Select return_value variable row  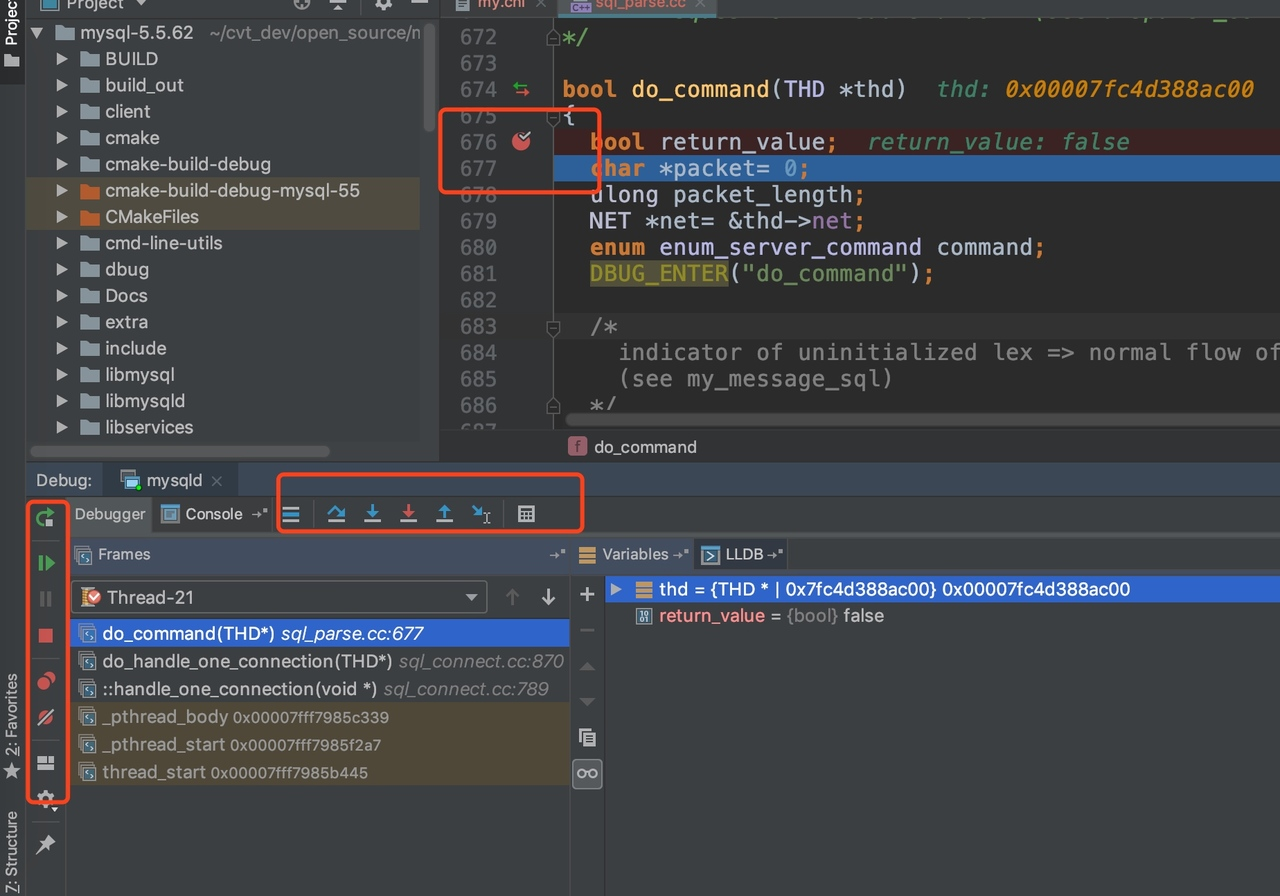coord(942,616)
